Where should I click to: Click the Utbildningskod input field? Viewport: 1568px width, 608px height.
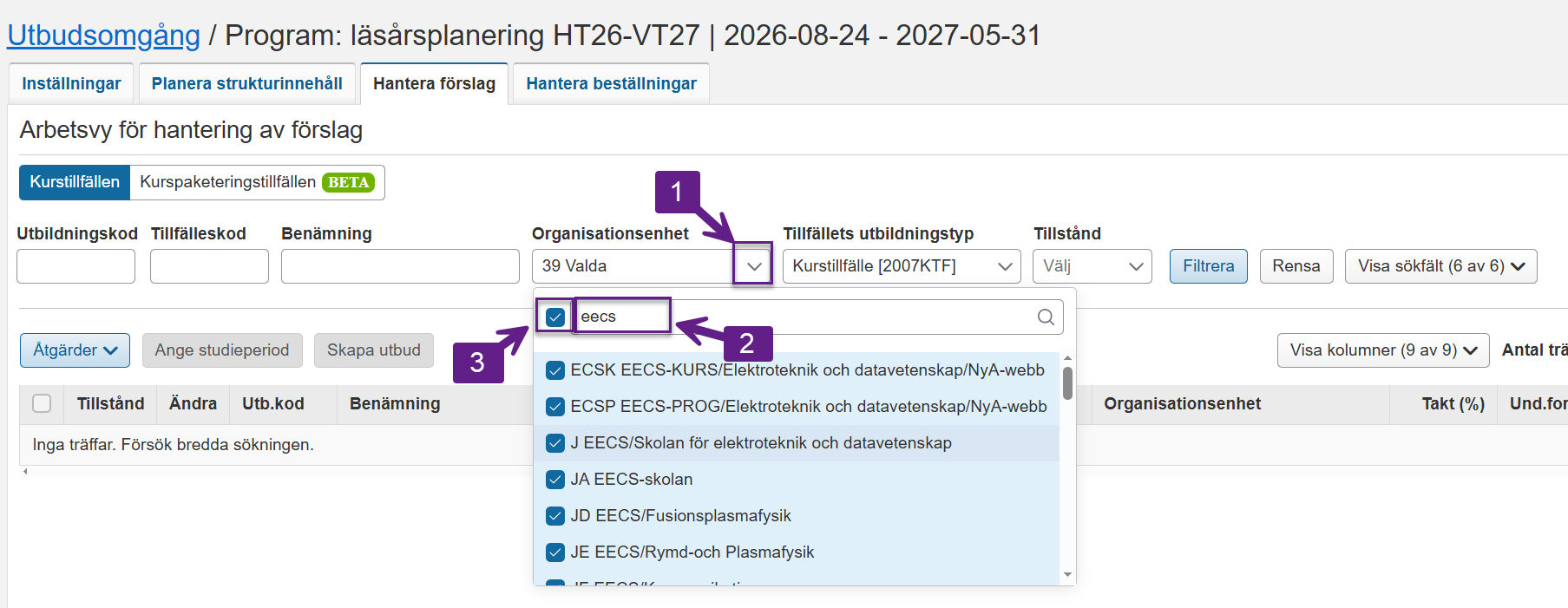coord(75,266)
